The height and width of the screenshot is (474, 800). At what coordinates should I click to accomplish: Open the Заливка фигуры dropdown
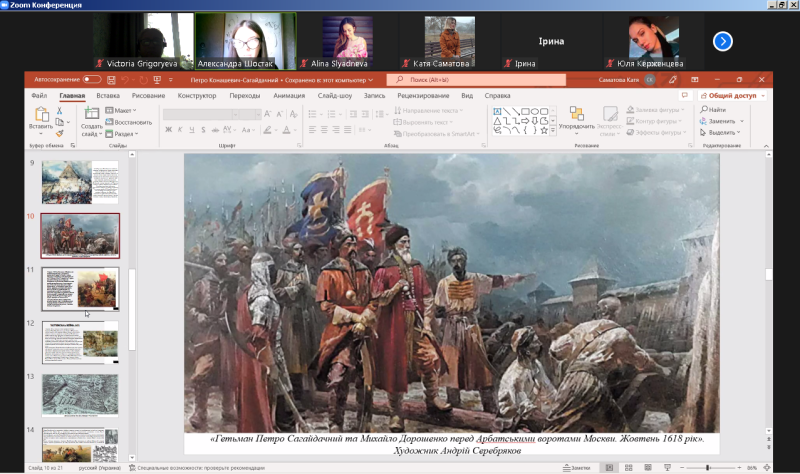(655, 110)
